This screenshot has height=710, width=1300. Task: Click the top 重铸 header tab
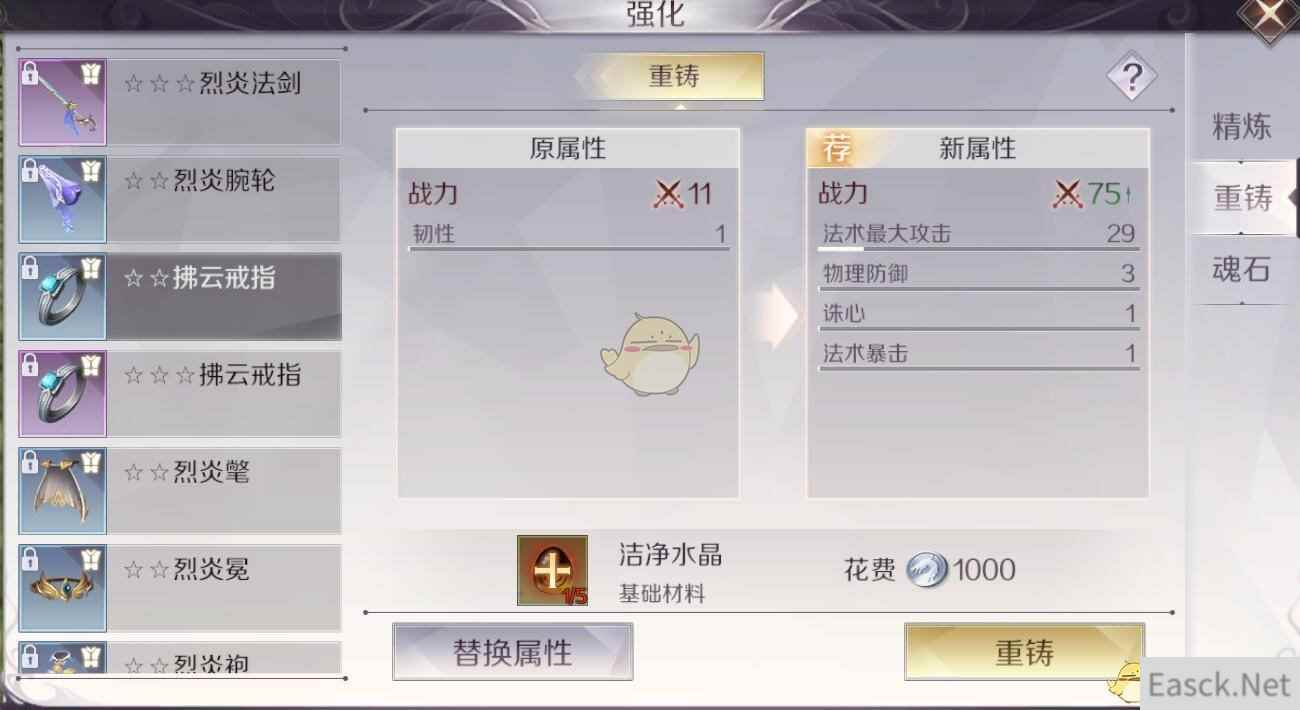coord(674,76)
